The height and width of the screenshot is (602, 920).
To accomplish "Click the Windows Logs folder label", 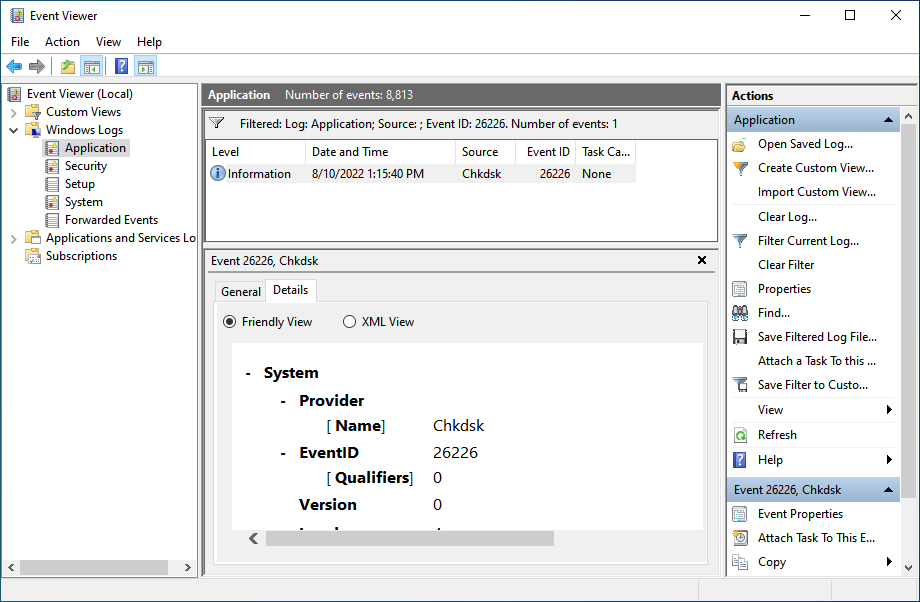I will pos(84,130).
